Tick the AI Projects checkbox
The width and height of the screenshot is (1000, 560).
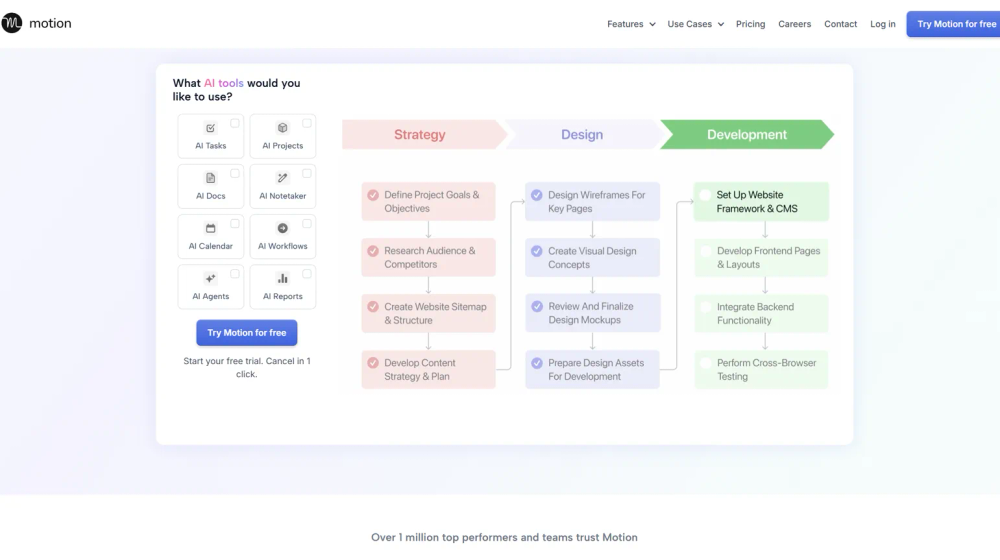point(307,123)
